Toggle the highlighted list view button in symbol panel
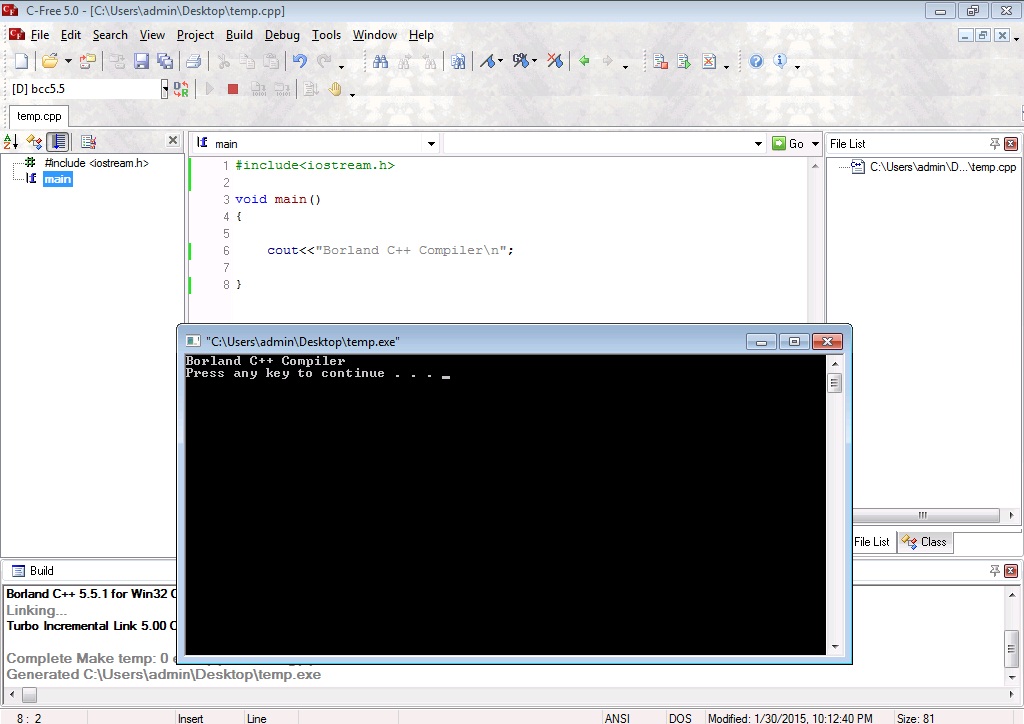Image resolution: width=1024 pixels, height=724 pixels. [x=58, y=141]
